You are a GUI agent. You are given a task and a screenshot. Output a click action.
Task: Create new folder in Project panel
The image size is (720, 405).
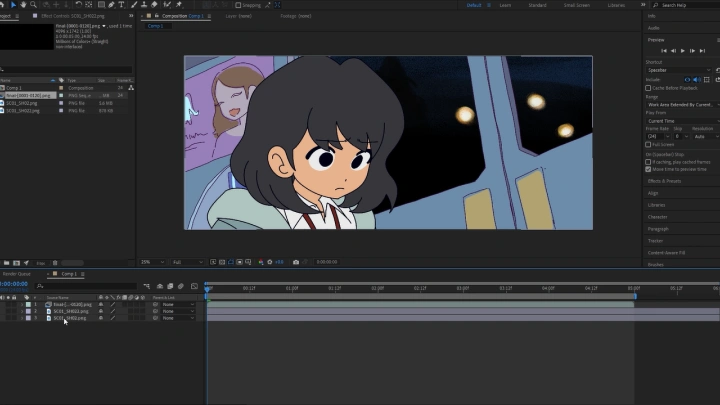tap(6, 263)
